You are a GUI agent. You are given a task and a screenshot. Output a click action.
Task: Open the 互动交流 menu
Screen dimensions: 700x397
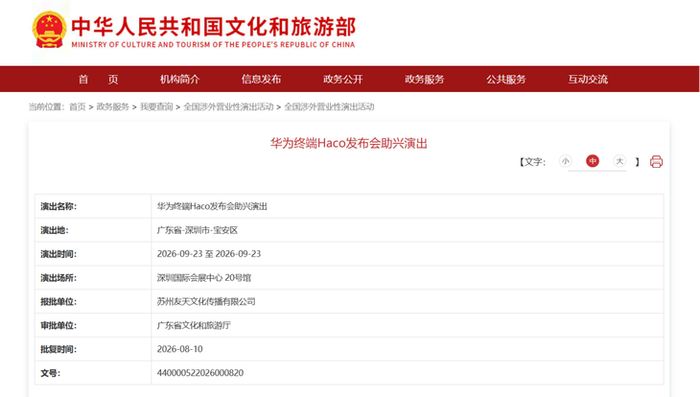coord(588,79)
